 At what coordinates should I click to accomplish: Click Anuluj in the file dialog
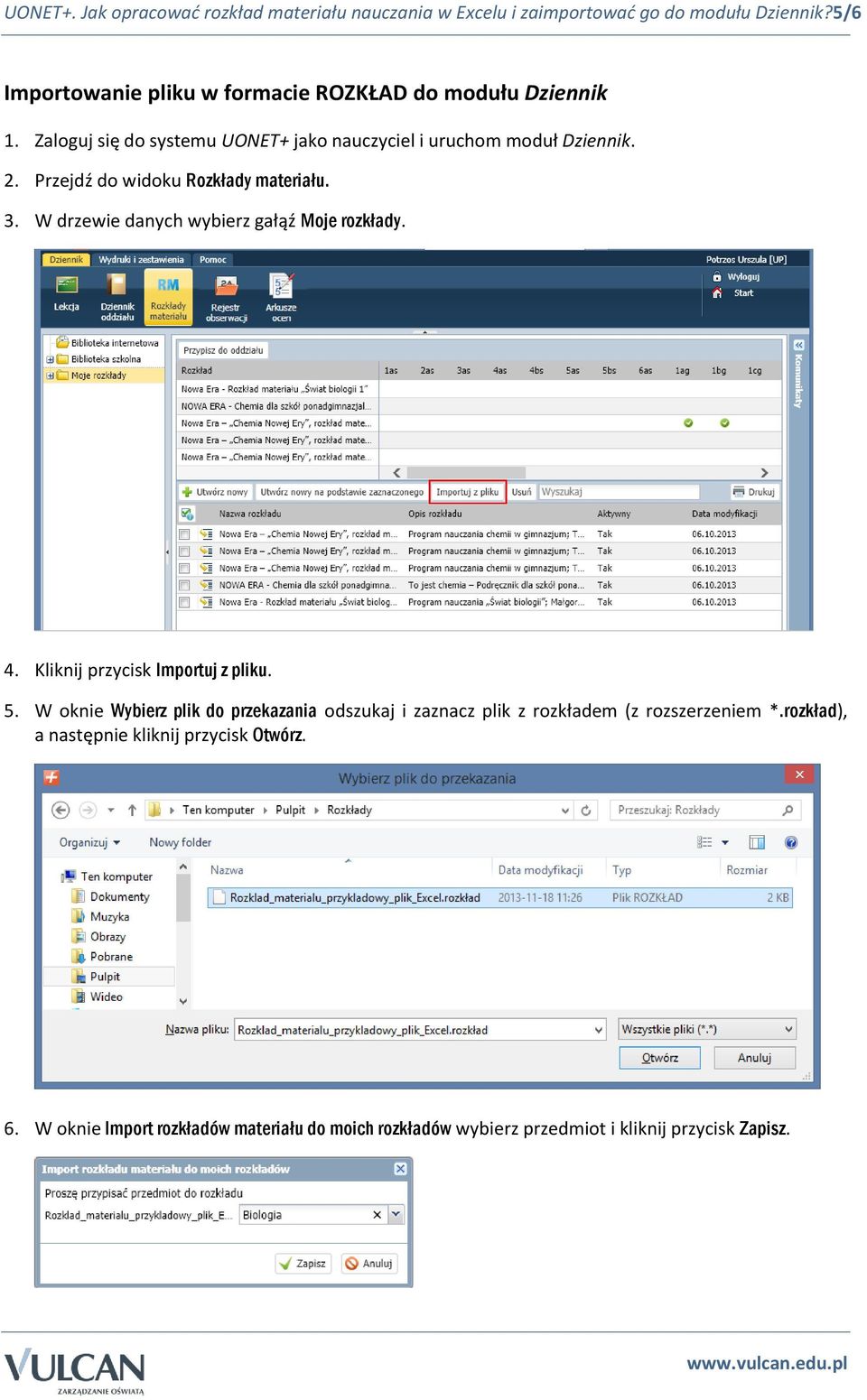coord(754,1058)
